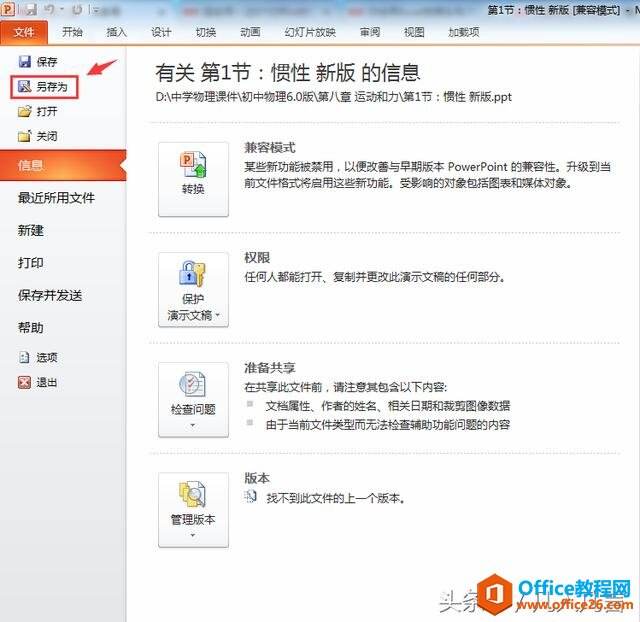Click heading 权限
Viewport: 640px width, 622px height.
click(x=257, y=258)
